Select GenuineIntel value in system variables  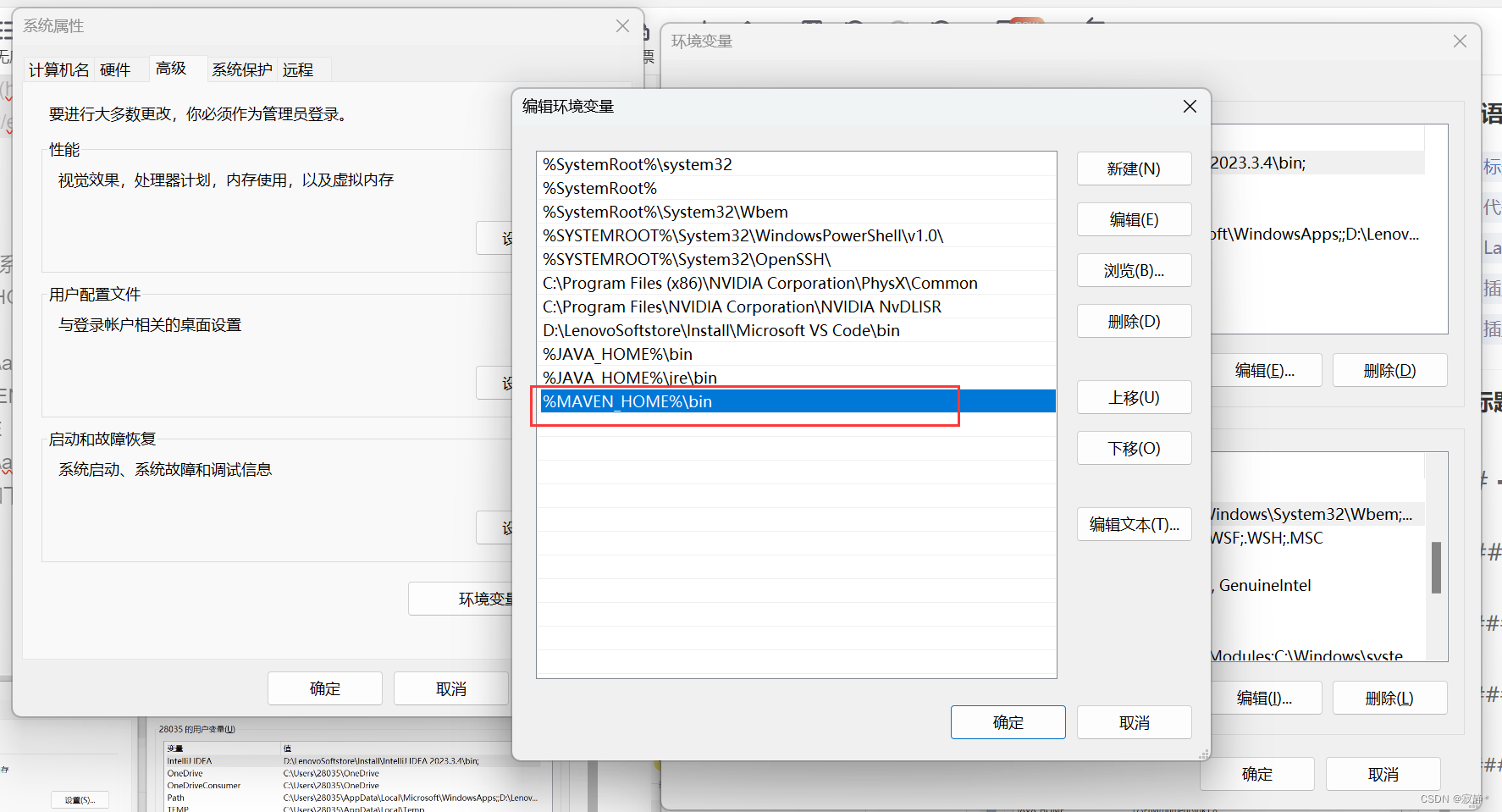tap(1265, 585)
